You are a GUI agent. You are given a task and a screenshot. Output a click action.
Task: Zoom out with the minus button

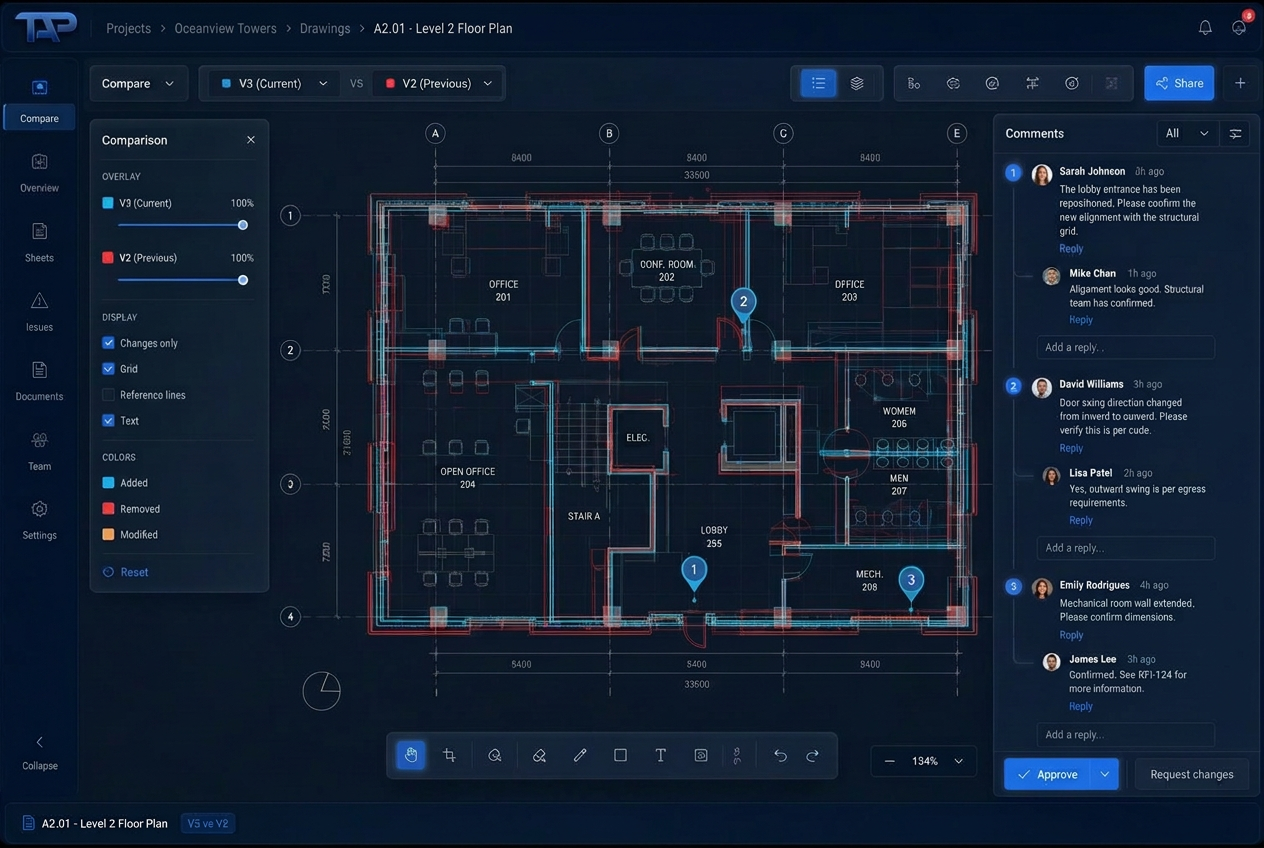point(890,761)
